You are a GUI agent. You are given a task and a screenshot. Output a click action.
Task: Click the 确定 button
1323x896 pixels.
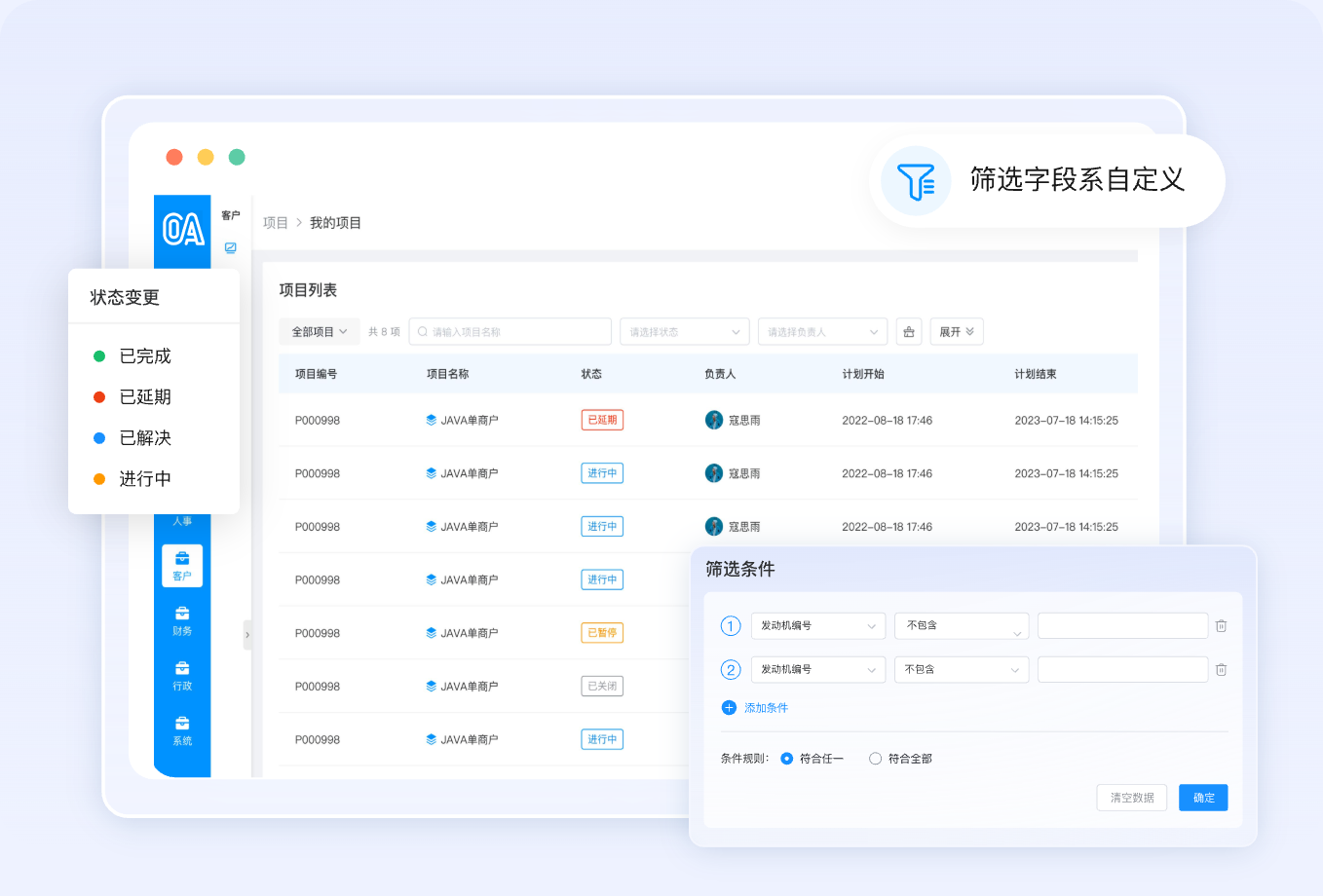pyautogui.click(x=1203, y=798)
